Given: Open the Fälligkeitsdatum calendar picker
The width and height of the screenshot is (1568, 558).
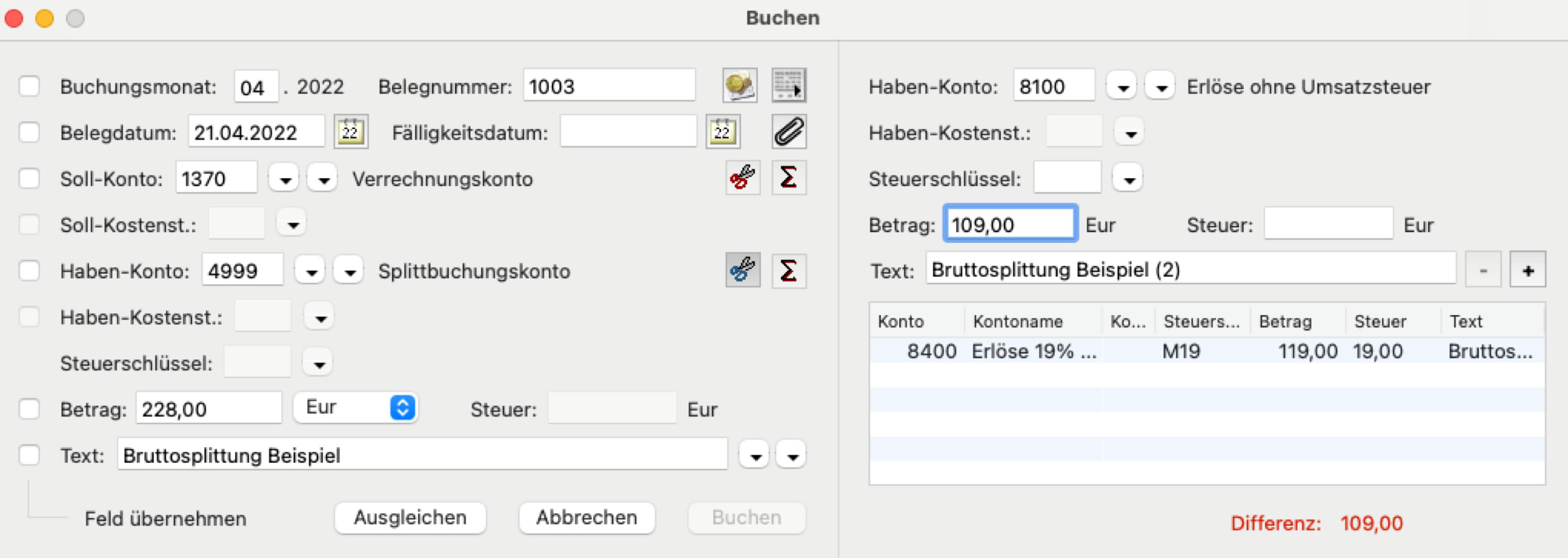Looking at the screenshot, I should click(723, 132).
